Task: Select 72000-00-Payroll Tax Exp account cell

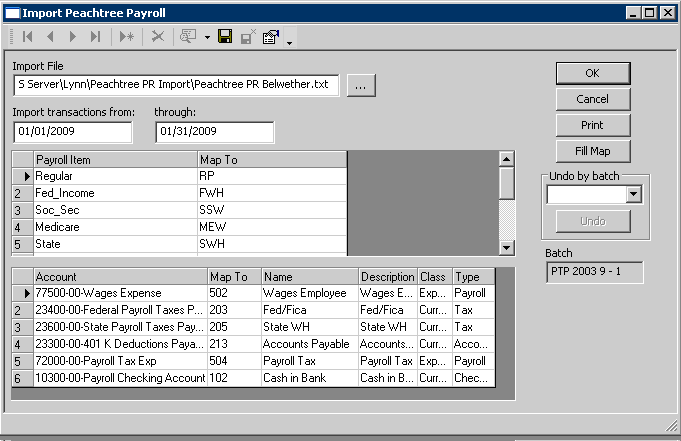Action: (x=121, y=361)
